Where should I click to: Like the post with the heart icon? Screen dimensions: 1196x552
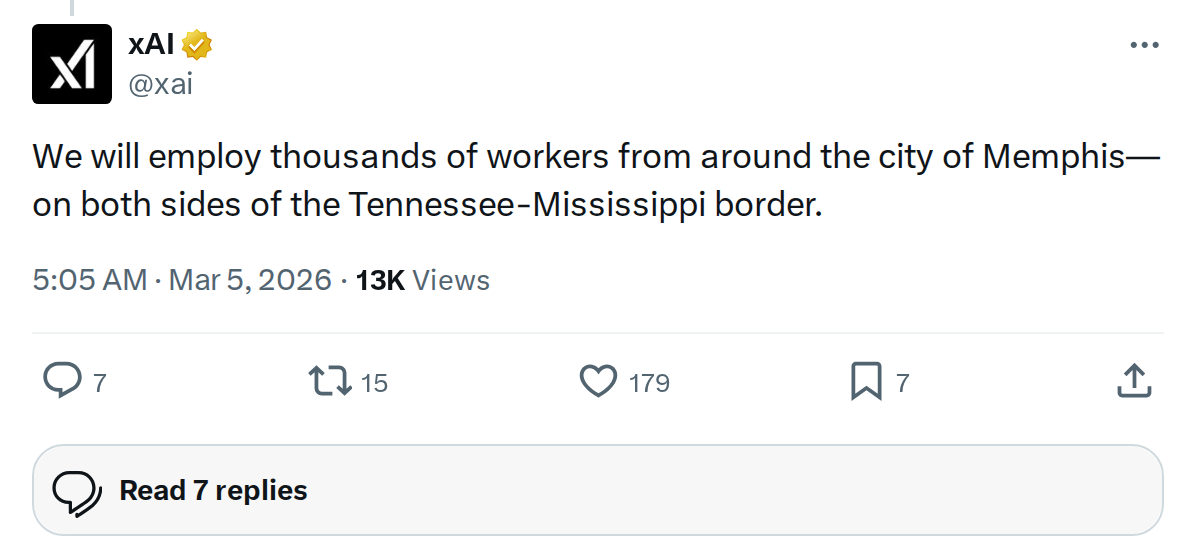(598, 381)
